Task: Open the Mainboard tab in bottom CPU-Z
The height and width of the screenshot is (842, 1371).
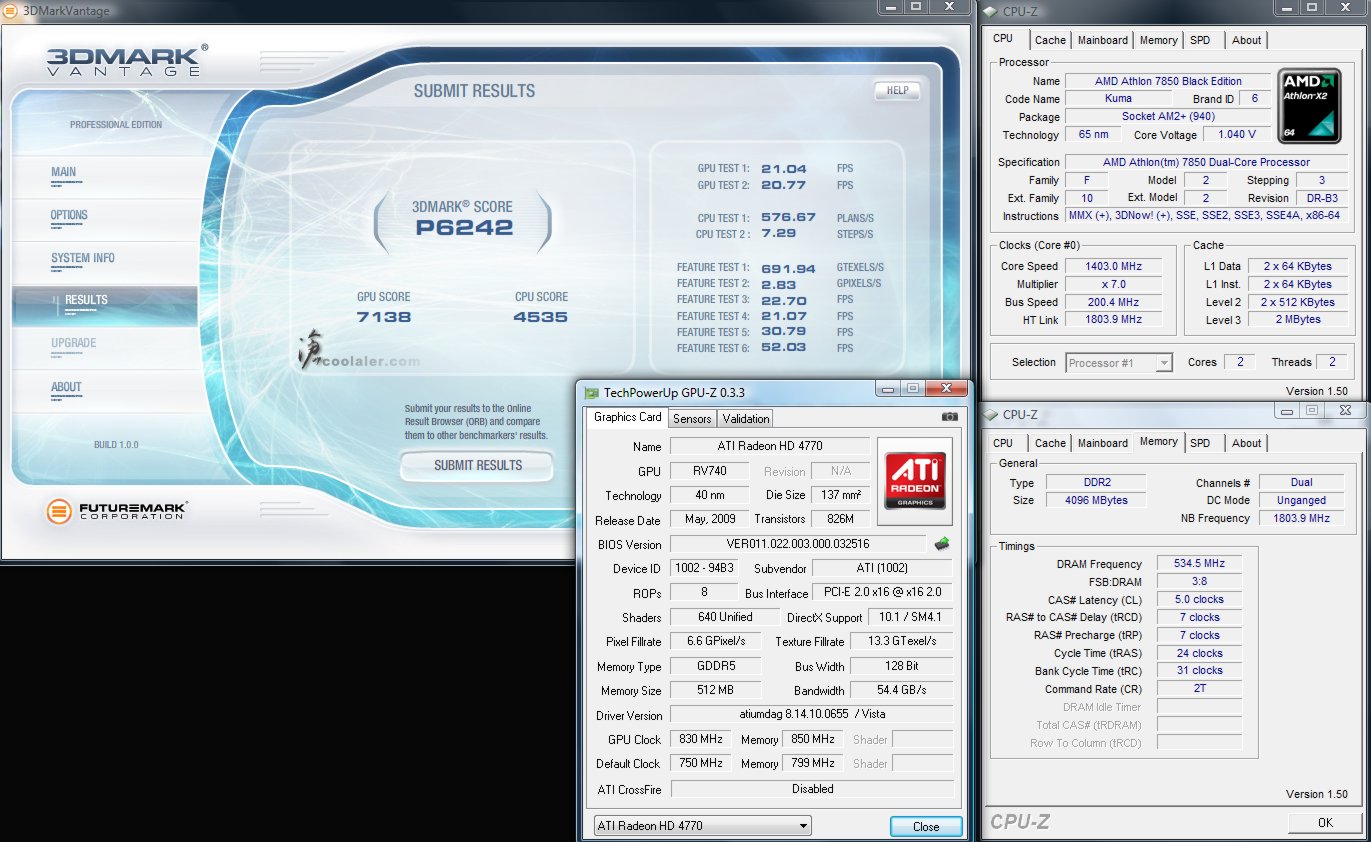Action: 1103,443
